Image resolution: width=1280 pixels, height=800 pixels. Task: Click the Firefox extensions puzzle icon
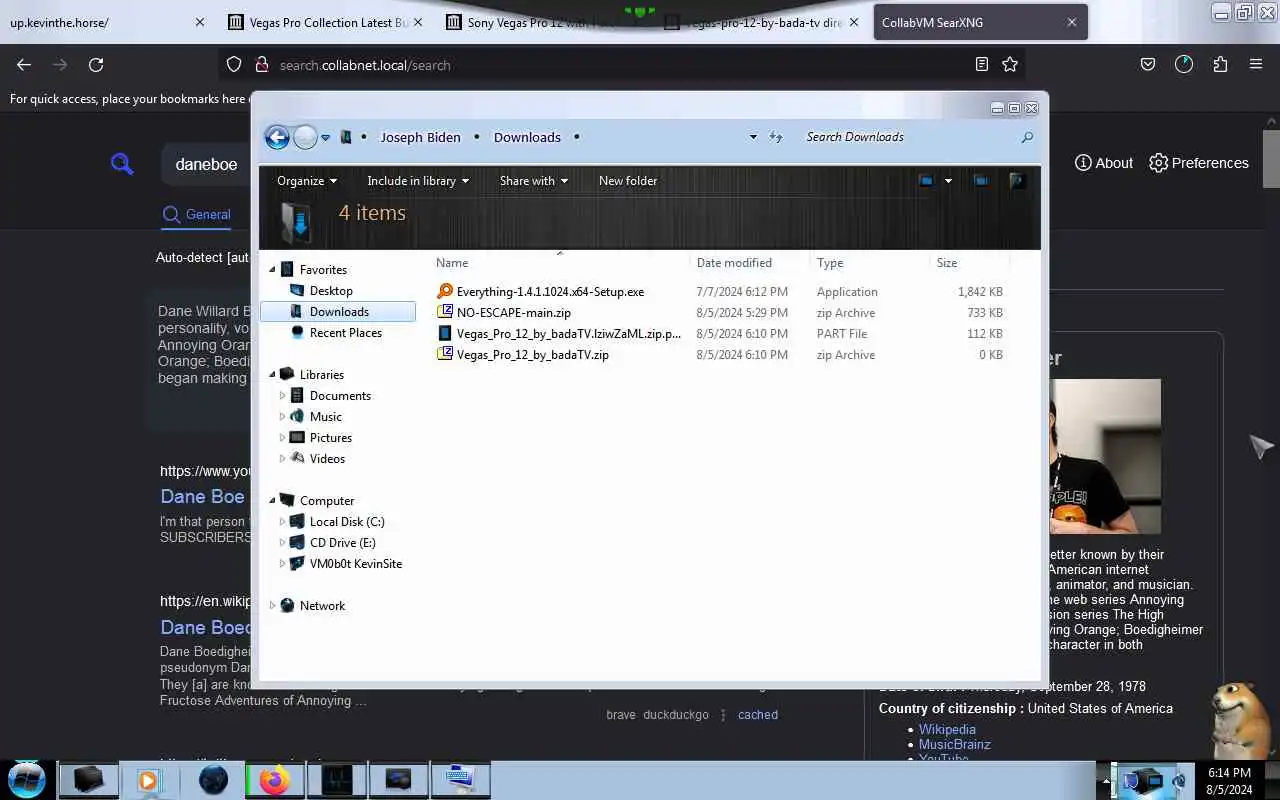tap(1220, 65)
